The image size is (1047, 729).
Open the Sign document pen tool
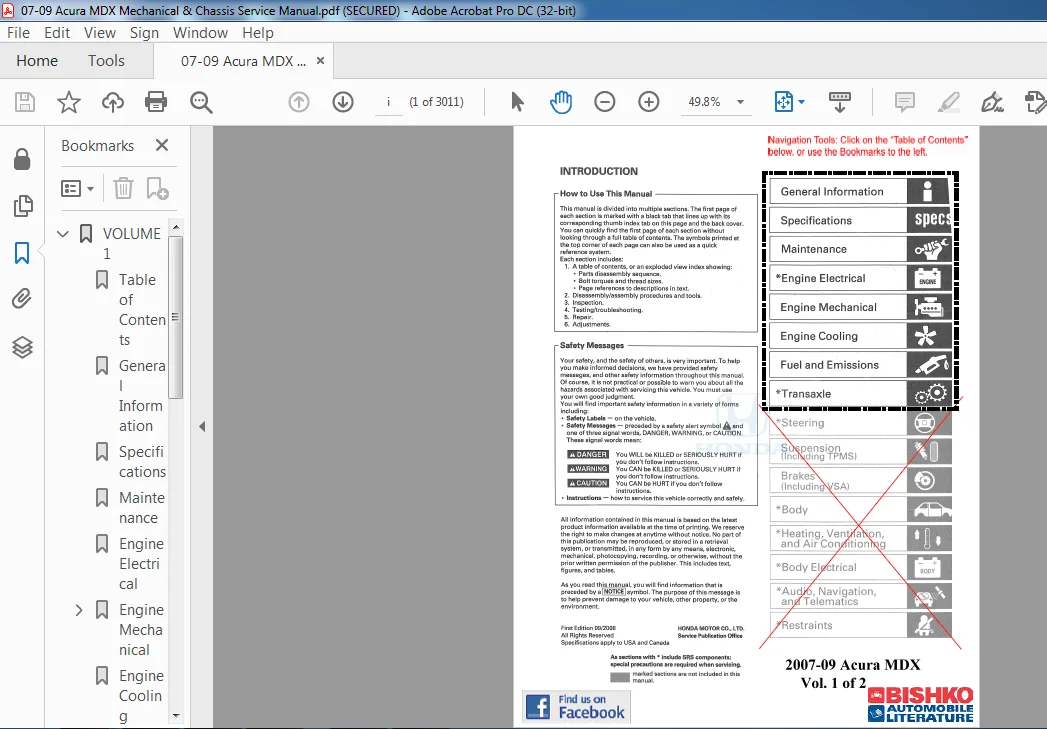point(992,102)
